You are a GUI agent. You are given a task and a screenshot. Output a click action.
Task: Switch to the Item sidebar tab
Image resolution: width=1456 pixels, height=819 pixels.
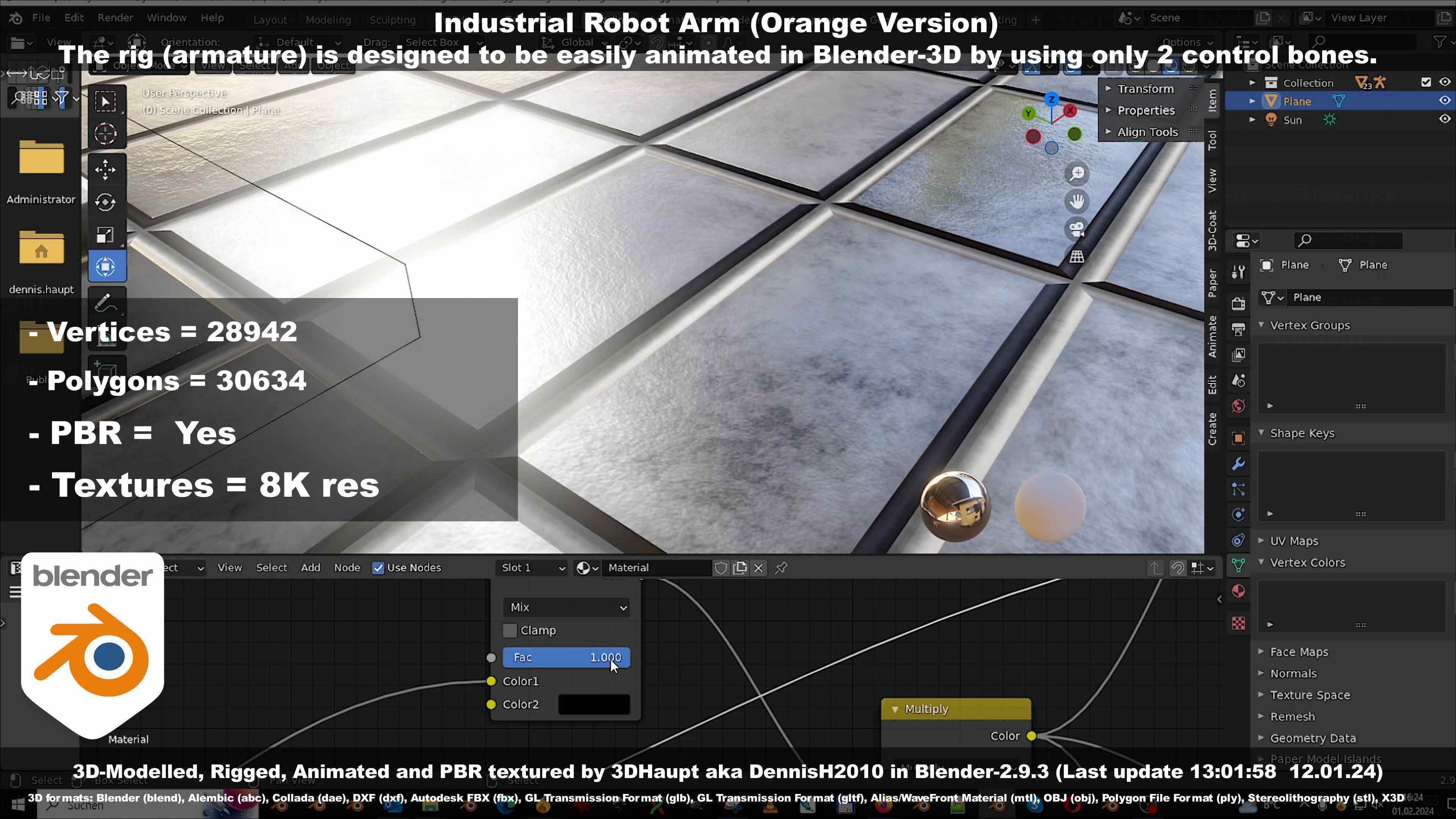point(1212,100)
